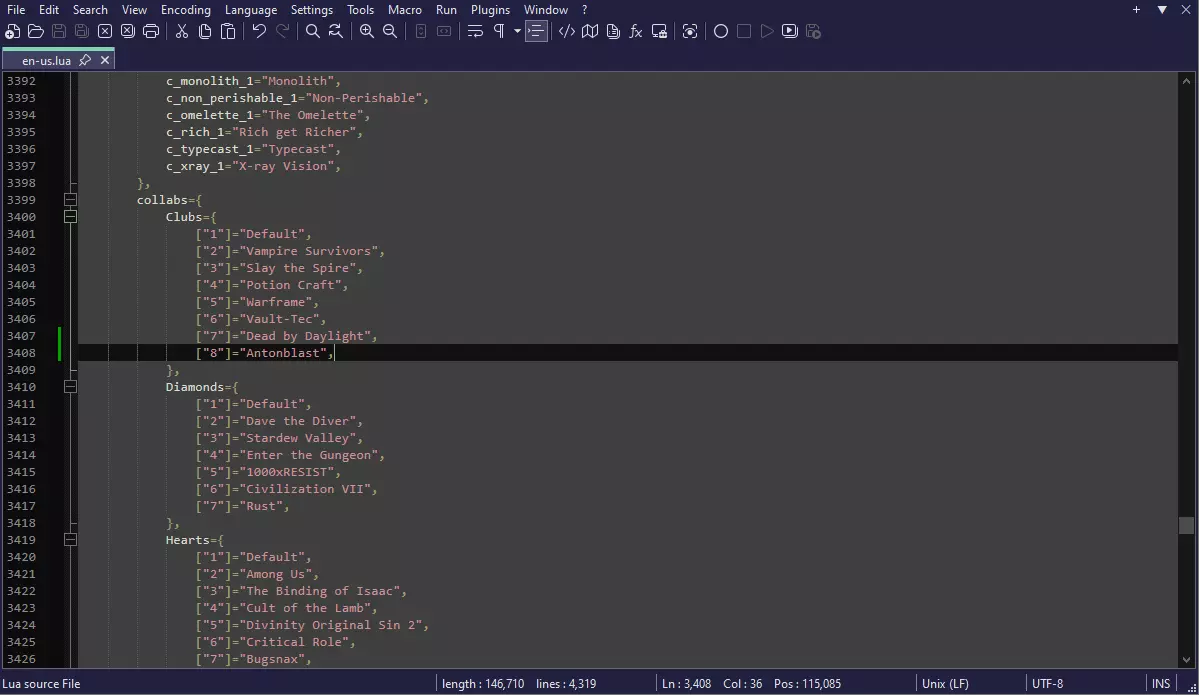
Task: Toggle file Monitoring eye icon
Action: point(690,31)
